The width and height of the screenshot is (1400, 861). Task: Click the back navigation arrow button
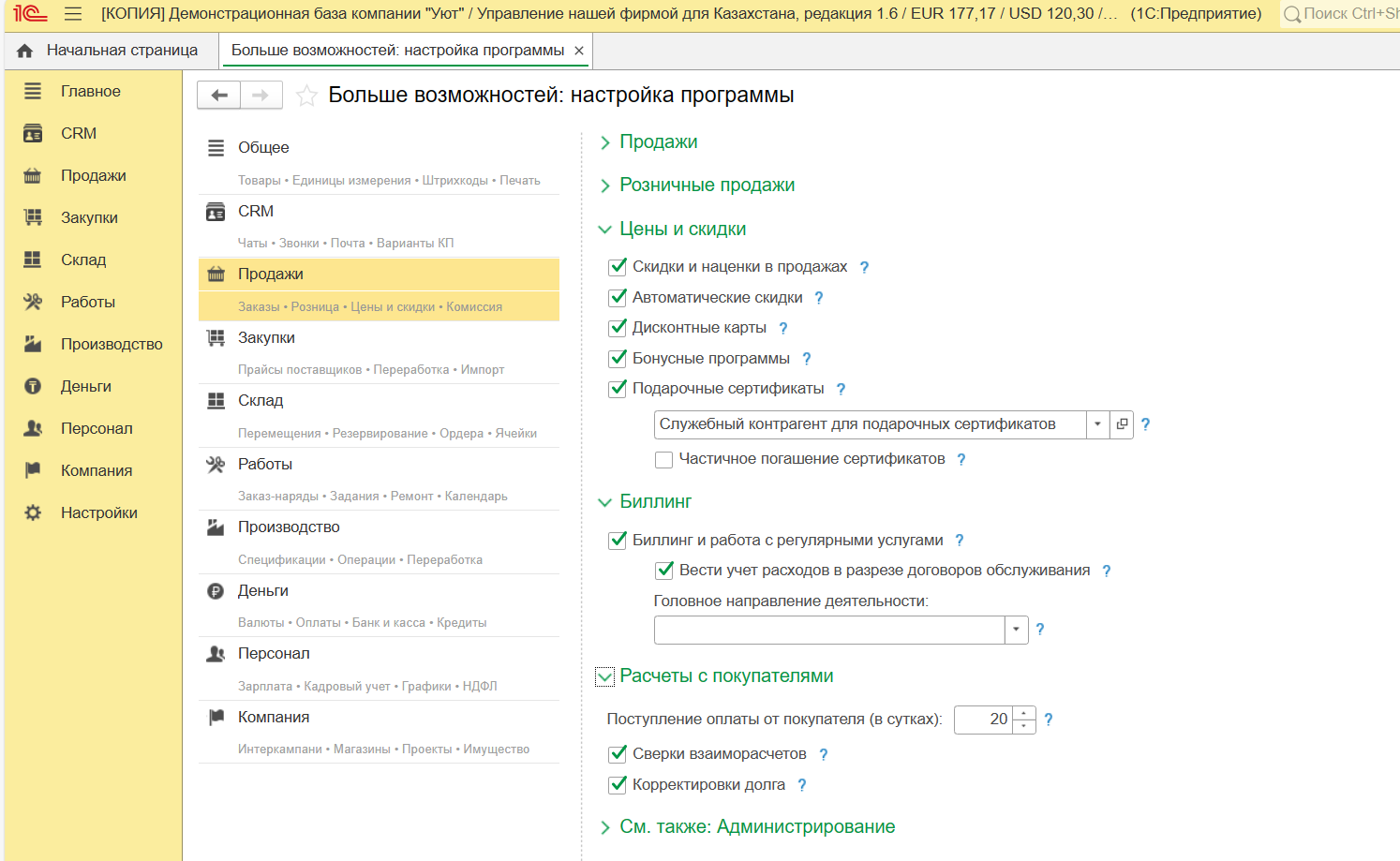[x=219, y=96]
